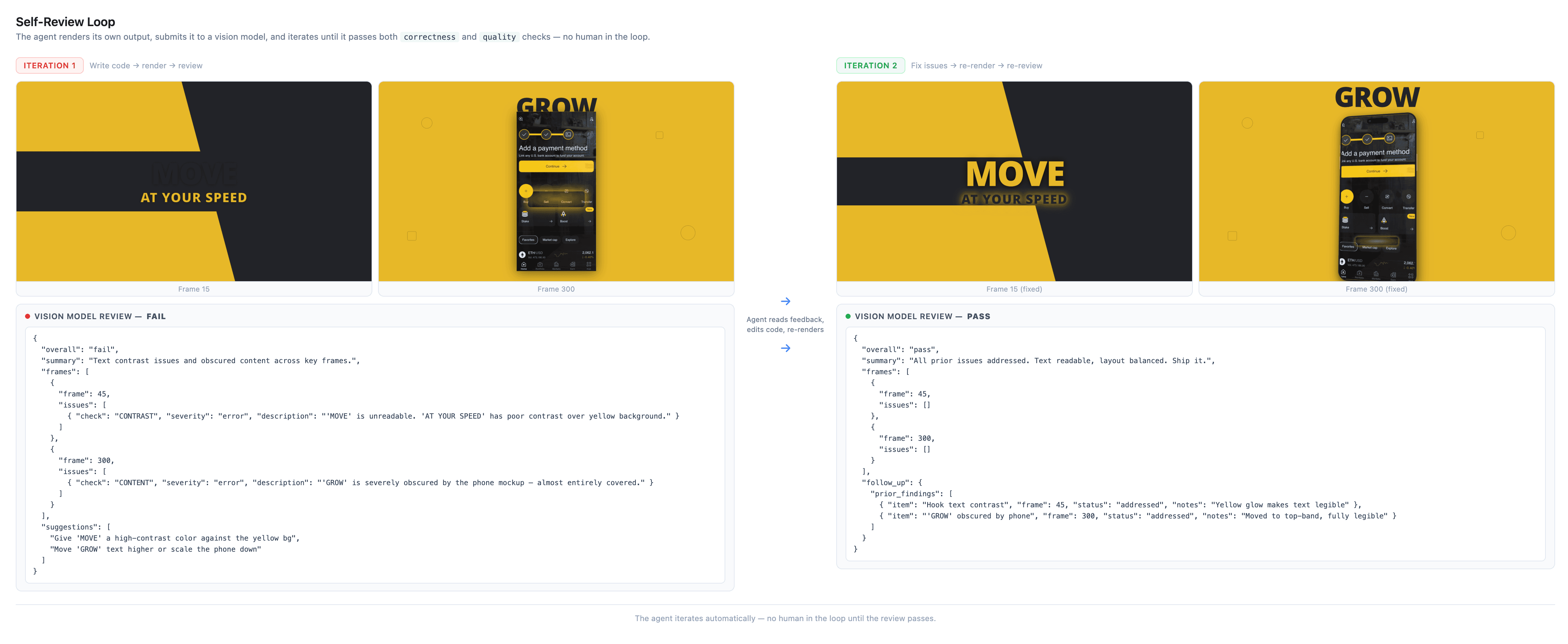This screenshot has width=1568, height=644.
Task: Open the Iteration 1 Frame 300 GROW thumbnail
Action: pyautogui.click(x=556, y=181)
